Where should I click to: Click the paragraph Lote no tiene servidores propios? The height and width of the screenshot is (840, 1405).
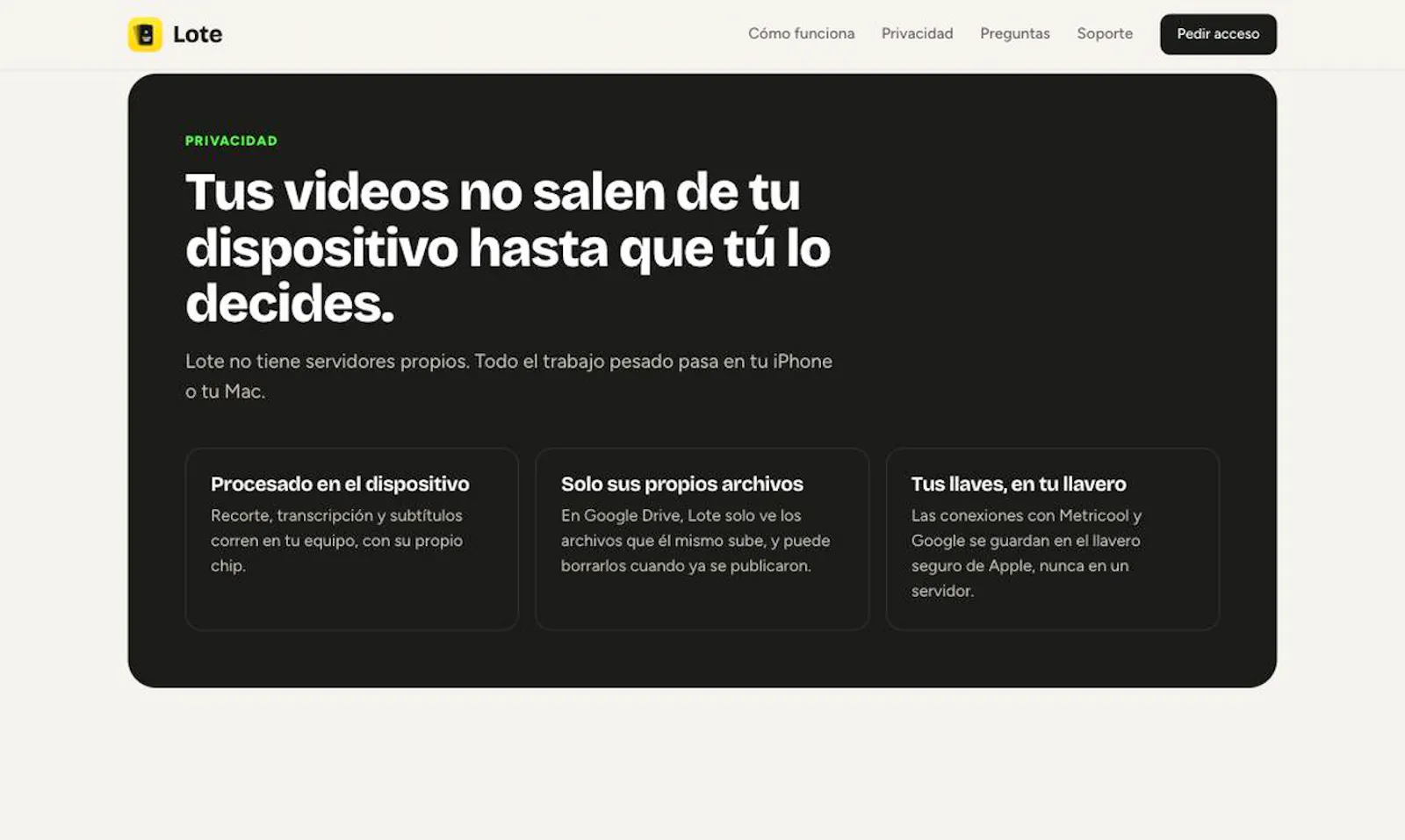click(x=508, y=376)
